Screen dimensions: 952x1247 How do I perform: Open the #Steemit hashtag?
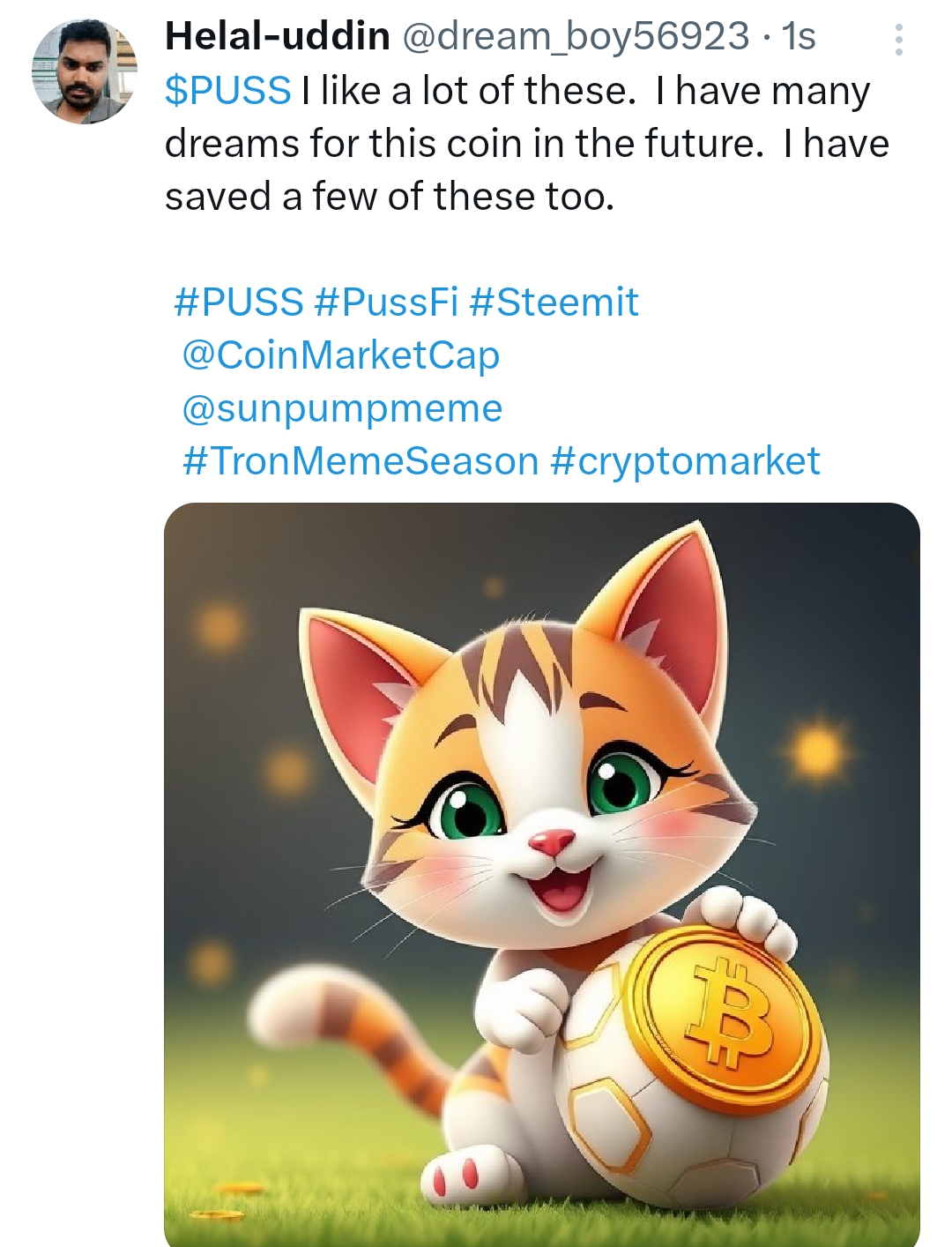click(x=554, y=302)
